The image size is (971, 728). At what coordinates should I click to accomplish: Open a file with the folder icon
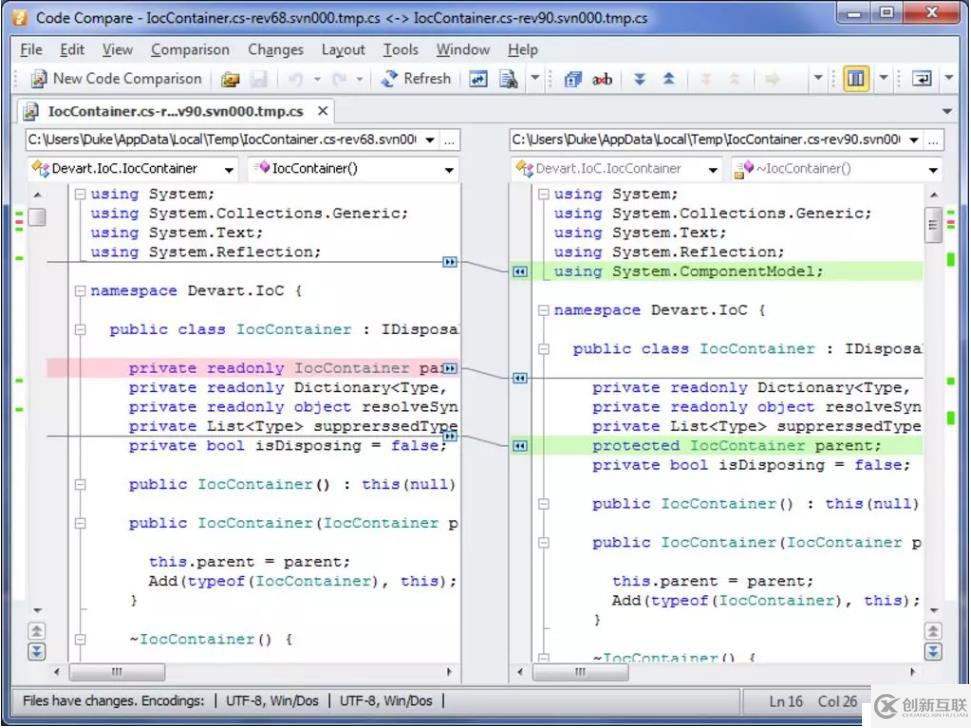(x=230, y=79)
